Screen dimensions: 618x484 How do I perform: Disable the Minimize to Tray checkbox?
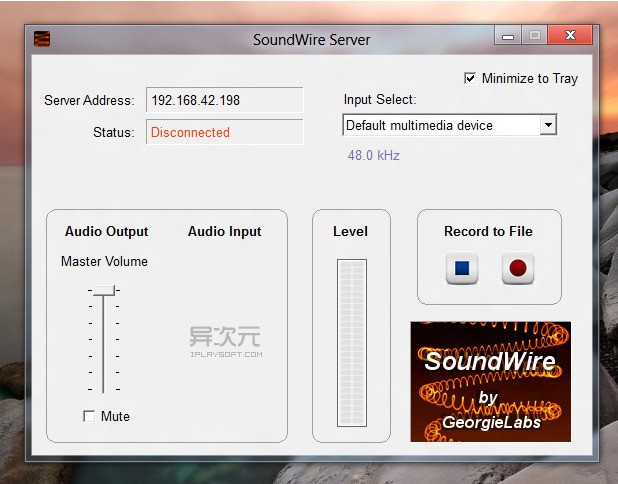(x=470, y=78)
